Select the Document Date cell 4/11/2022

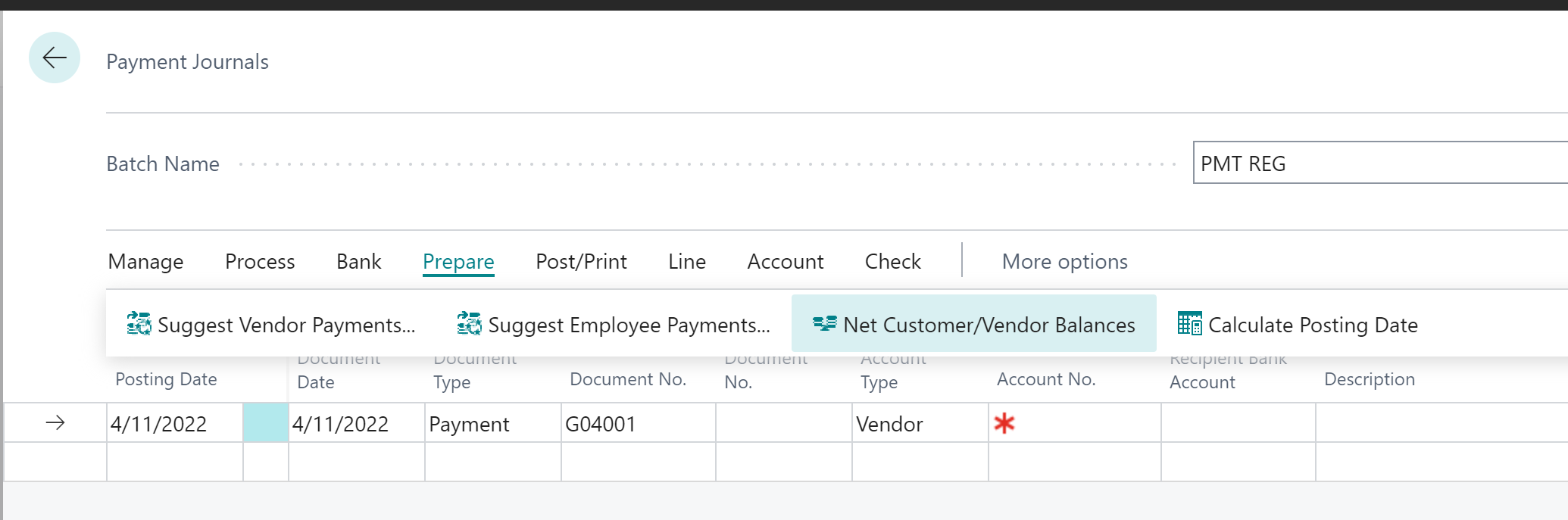tap(356, 423)
